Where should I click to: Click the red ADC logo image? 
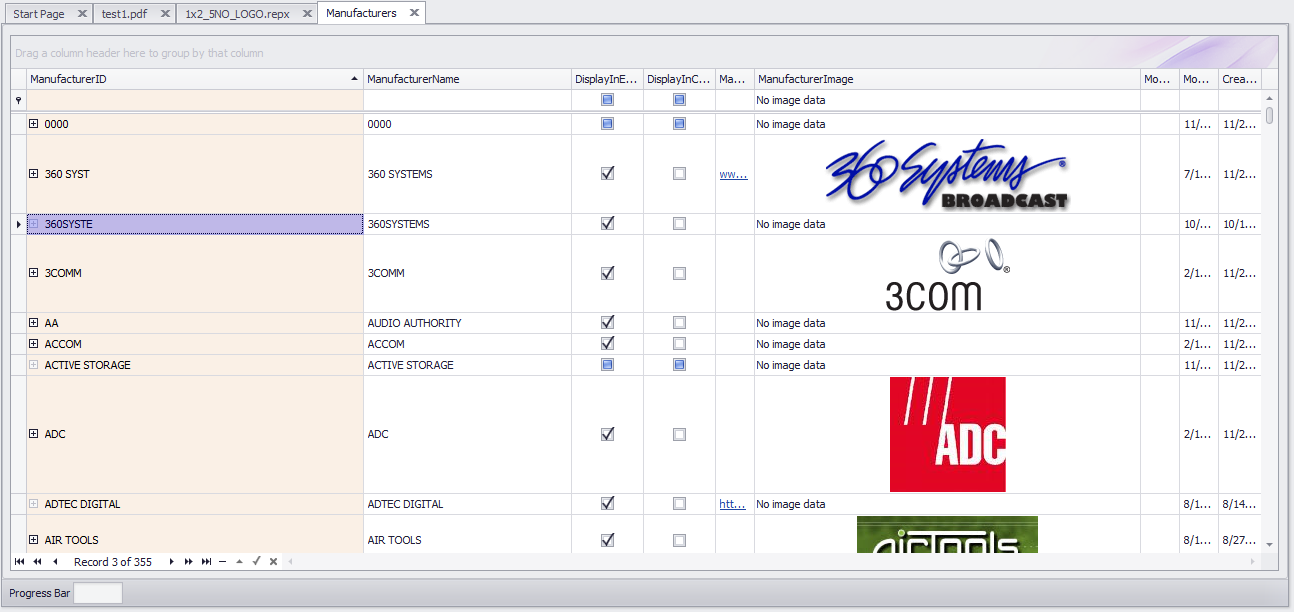click(x=947, y=434)
